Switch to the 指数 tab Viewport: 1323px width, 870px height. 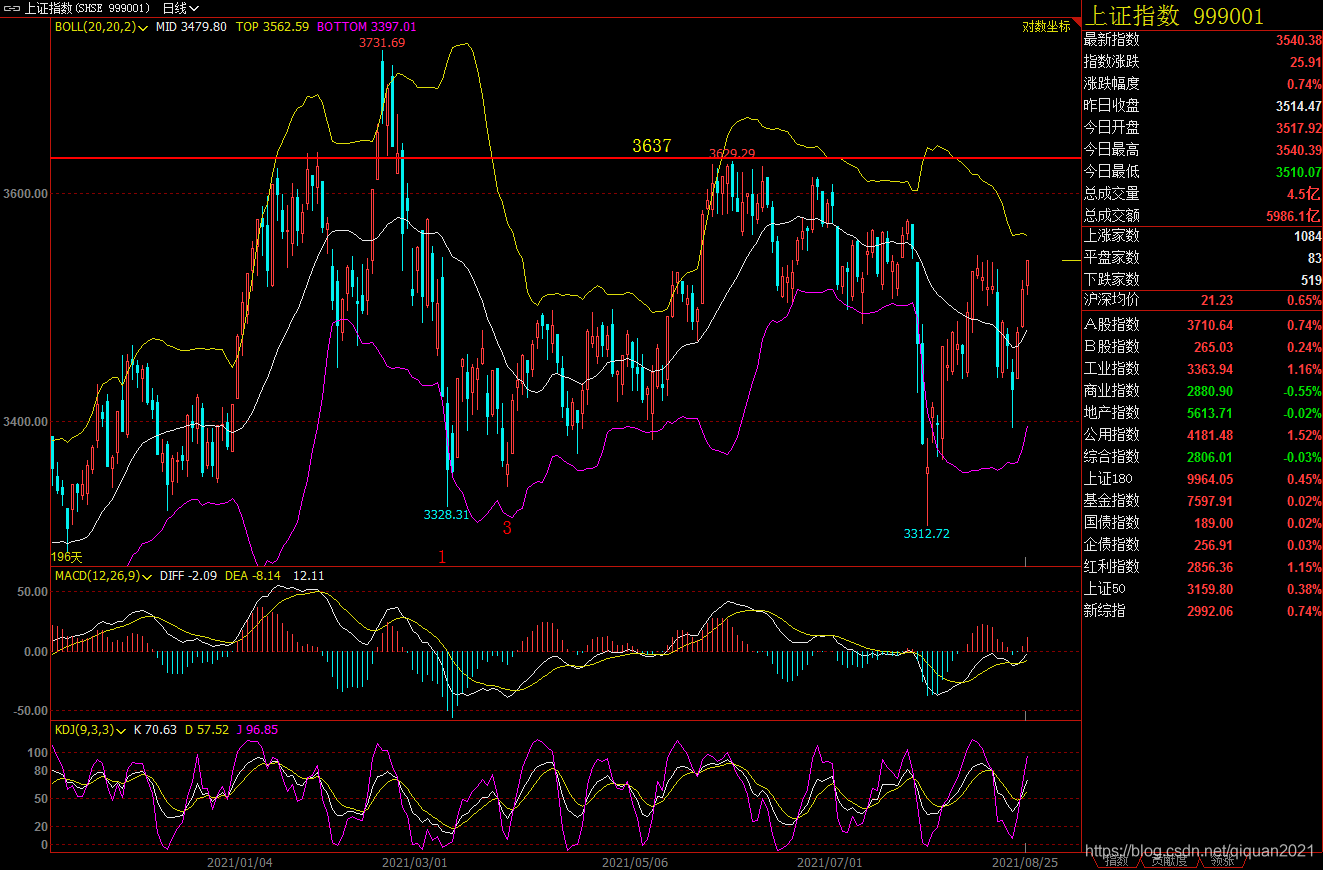(1117, 861)
